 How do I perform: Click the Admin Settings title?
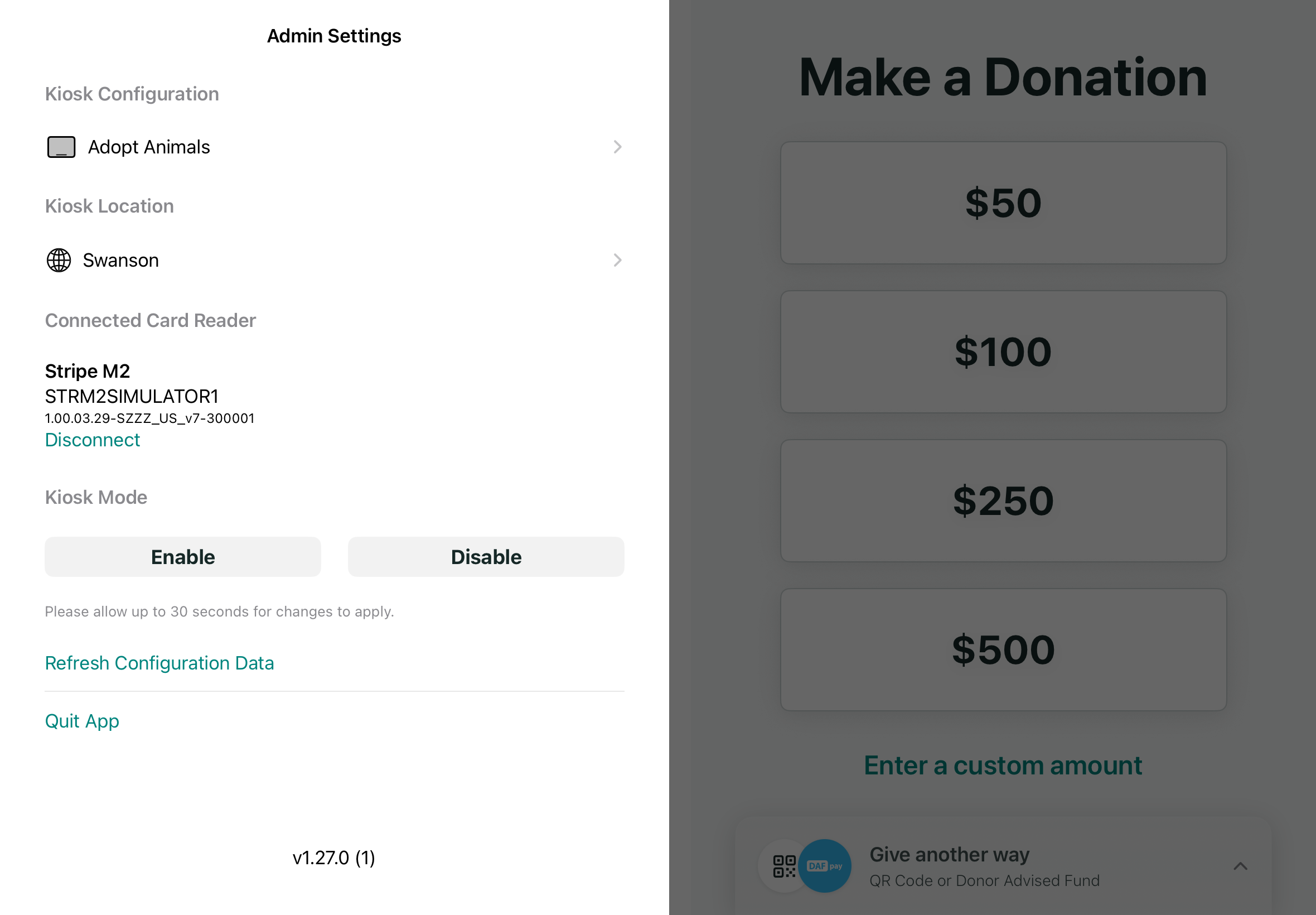click(x=334, y=36)
